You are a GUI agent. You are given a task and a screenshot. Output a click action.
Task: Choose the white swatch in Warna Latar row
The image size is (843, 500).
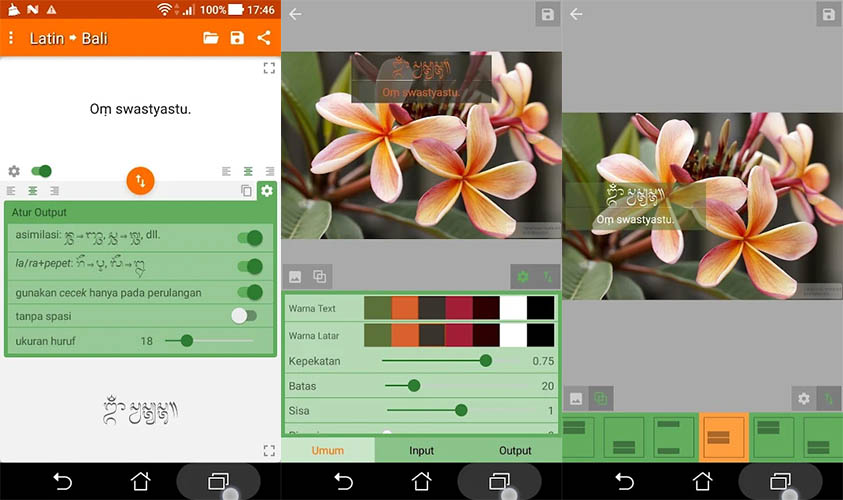pos(513,334)
